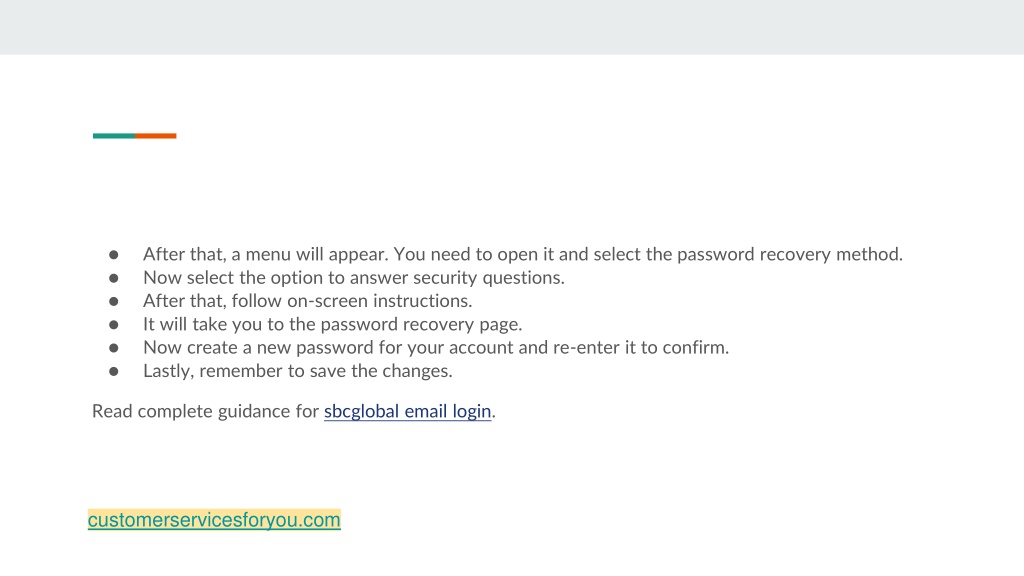This screenshot has width=1024, height=576.
Task: Select bullet dot beside 'It will take you'
Action: point(114,325)
